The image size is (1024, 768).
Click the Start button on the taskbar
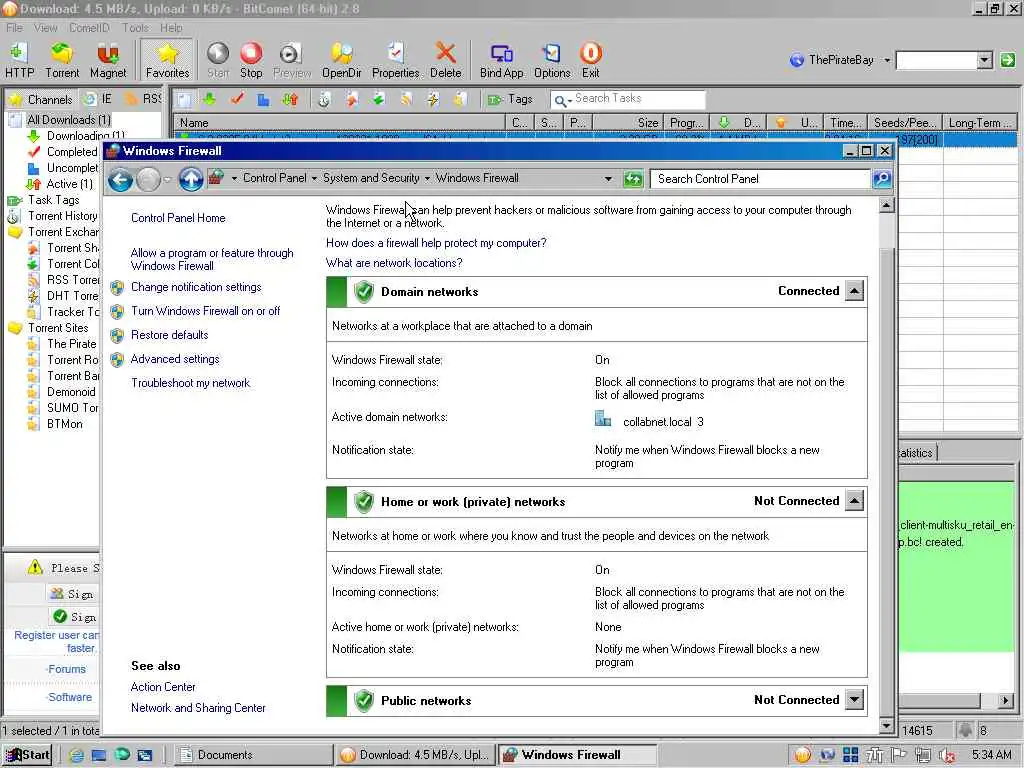pos(26,755)
